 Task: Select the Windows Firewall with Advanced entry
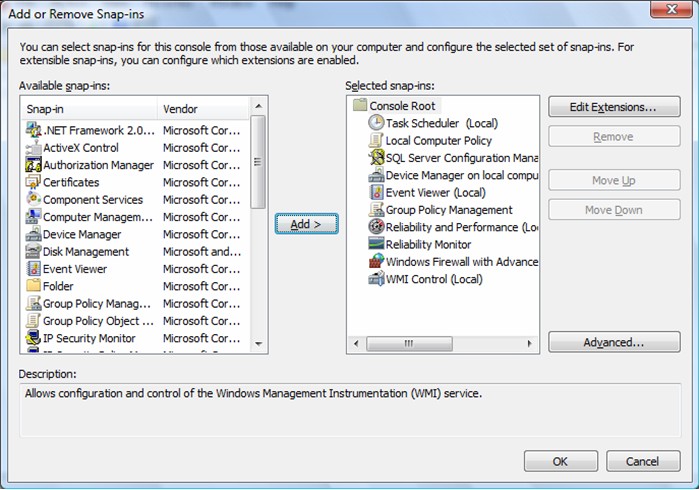462,262
